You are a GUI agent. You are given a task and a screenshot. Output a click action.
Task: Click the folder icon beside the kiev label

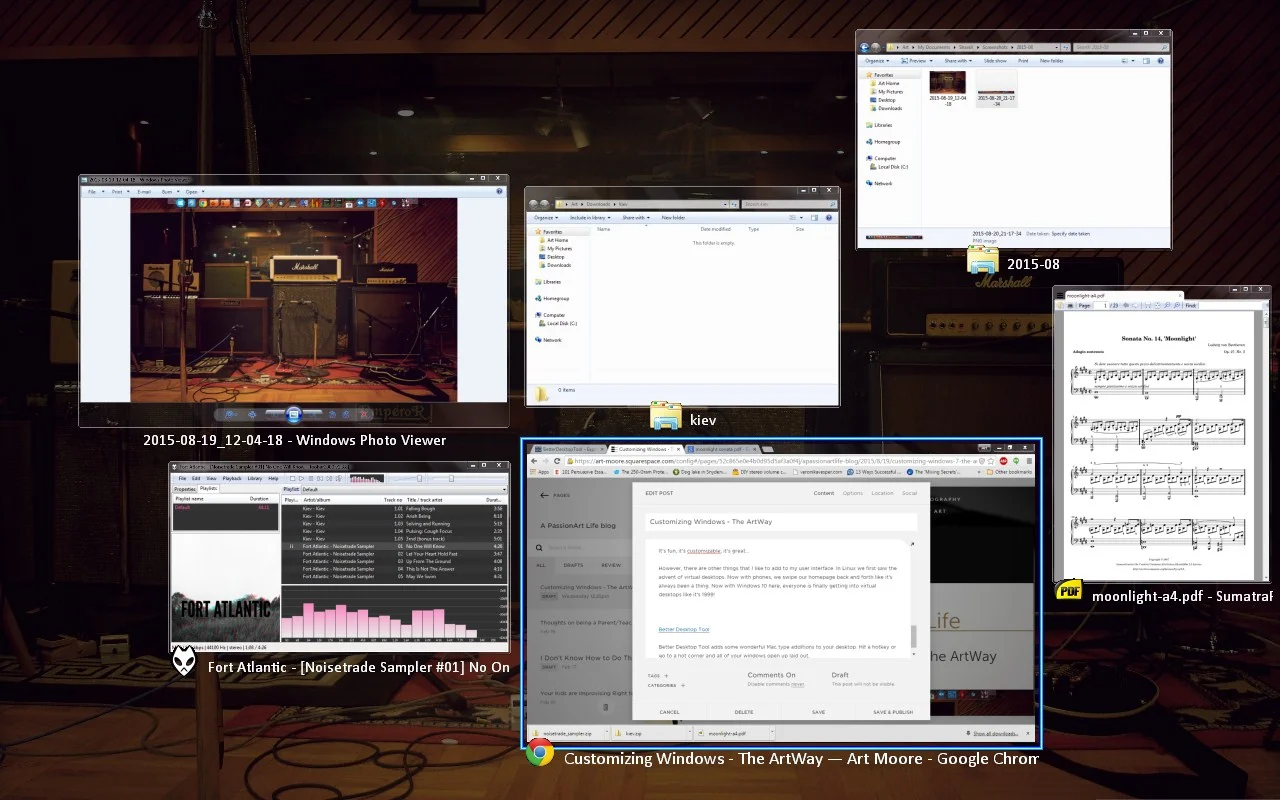click(666, 416)
